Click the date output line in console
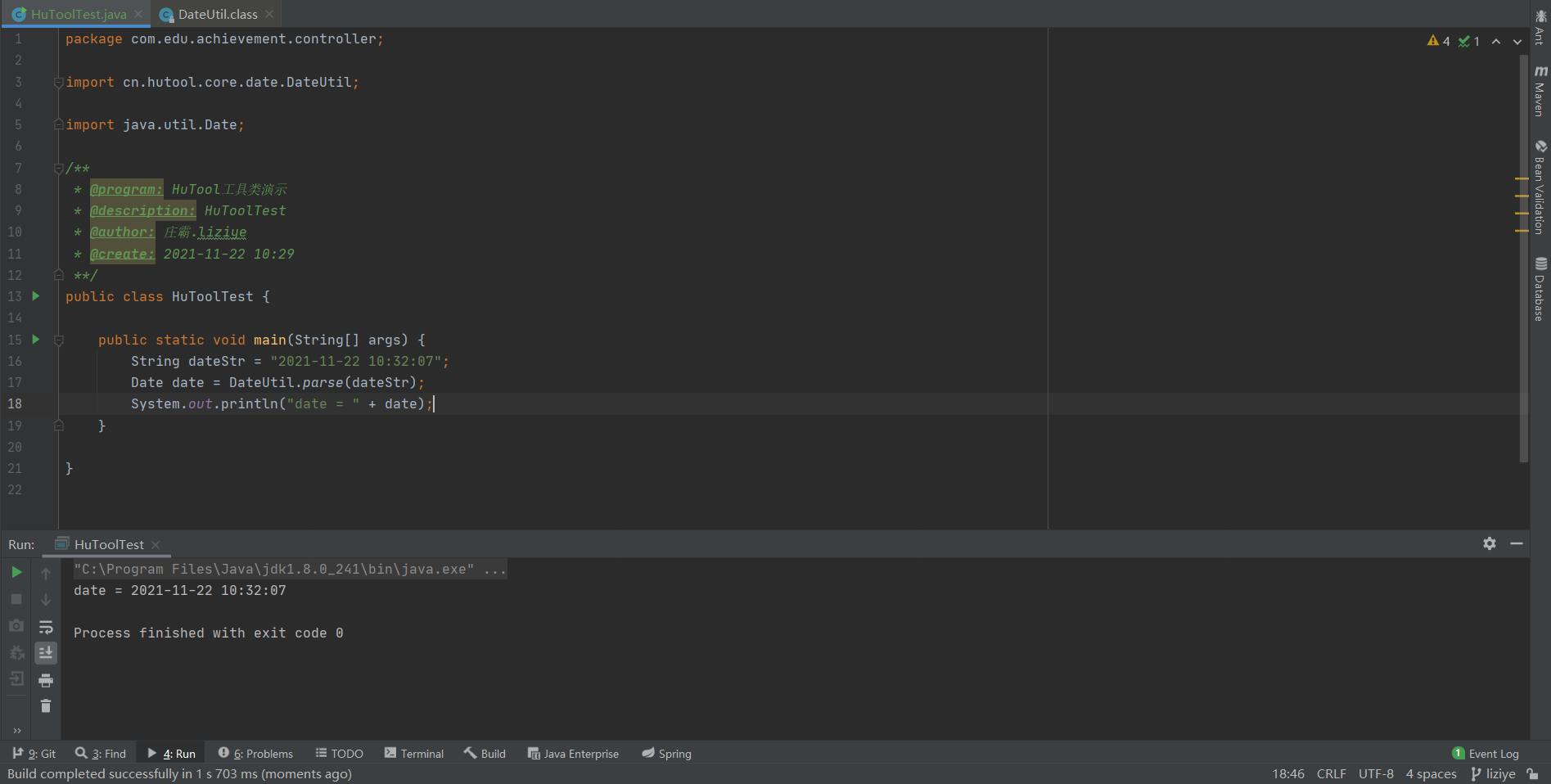 pyautogui.click(x=180, y=590)
